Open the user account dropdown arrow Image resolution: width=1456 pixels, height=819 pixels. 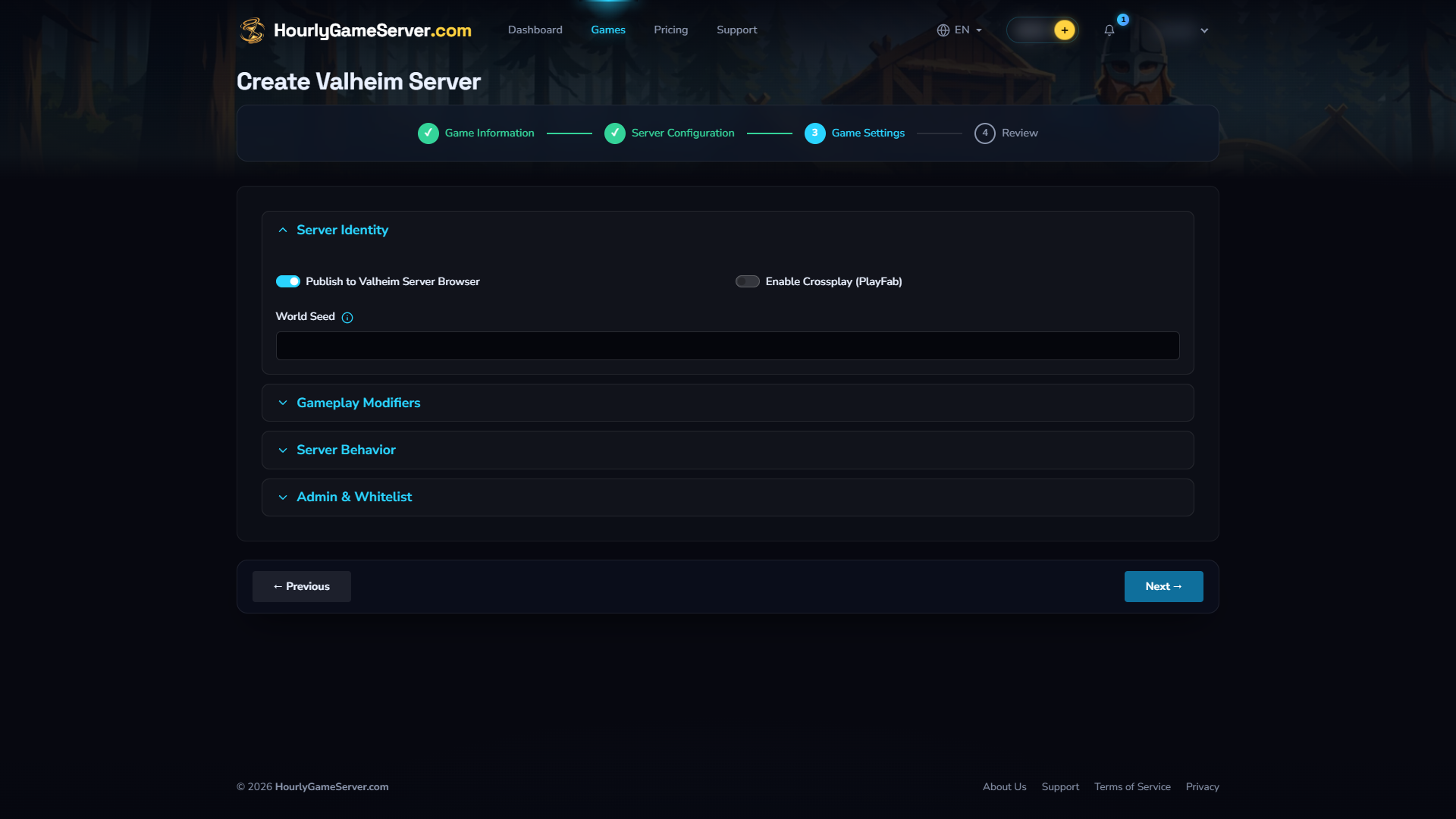point(1204,30)
